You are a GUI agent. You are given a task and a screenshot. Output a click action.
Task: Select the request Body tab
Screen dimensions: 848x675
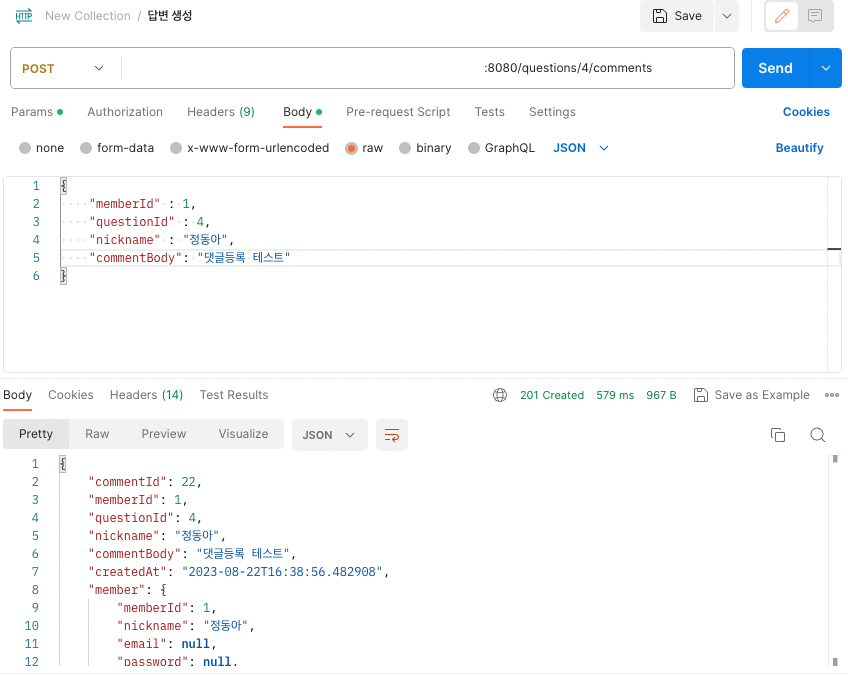click(x=302, y=112)
